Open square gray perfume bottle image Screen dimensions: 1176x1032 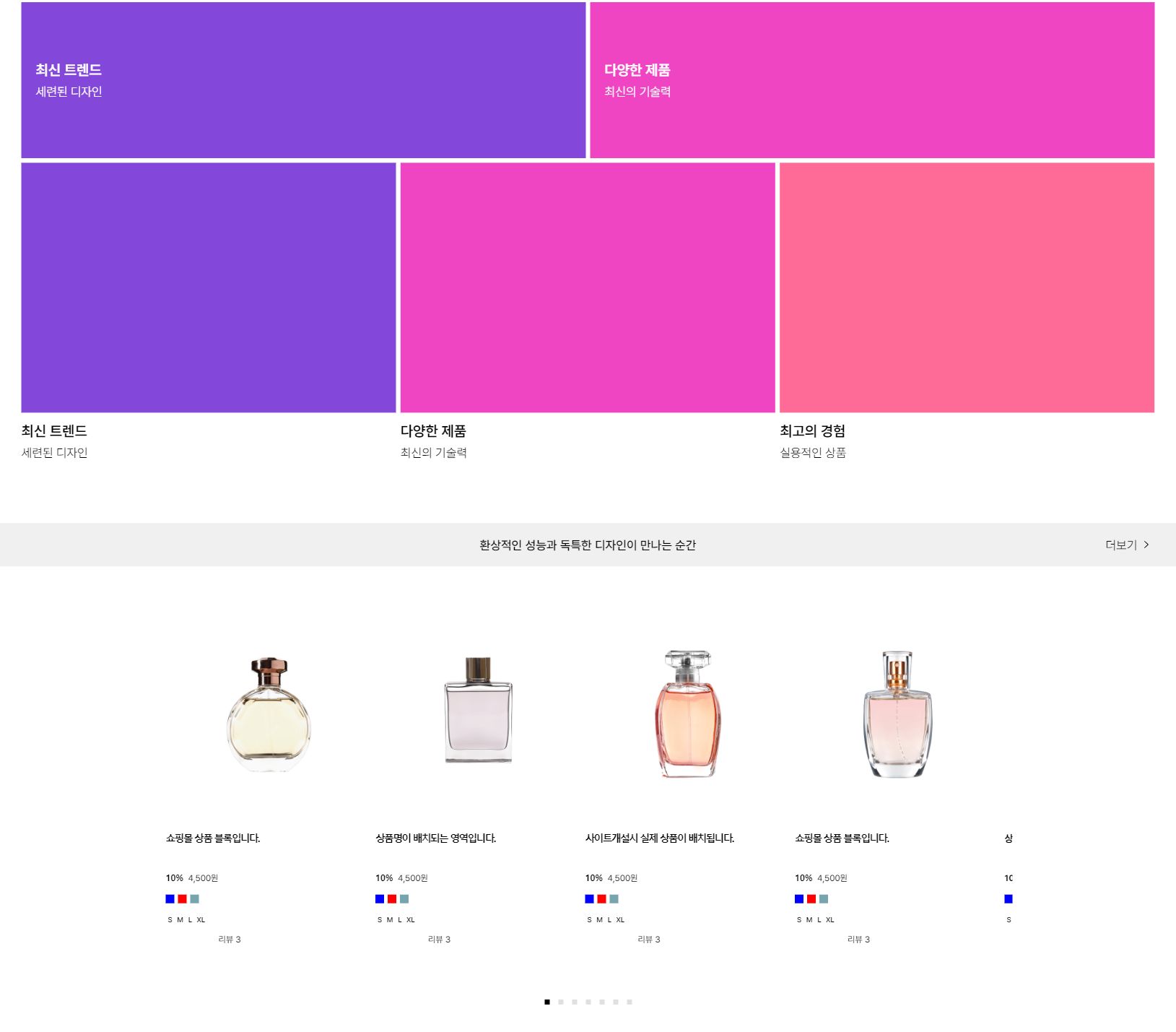(x=478, y=710)
